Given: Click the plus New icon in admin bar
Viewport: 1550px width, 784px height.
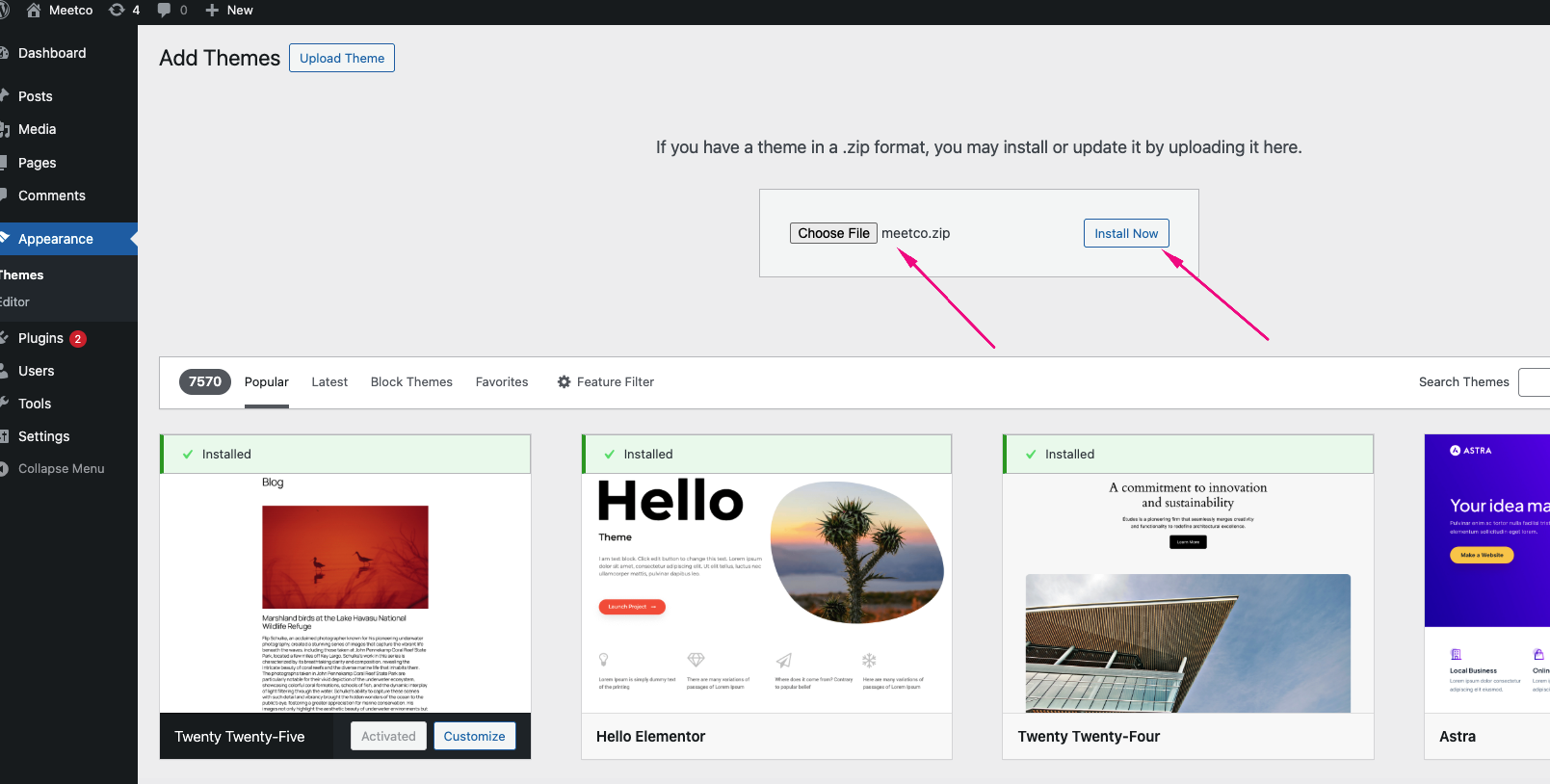Looking at the screenshot, I should click(x=213, y=11).
